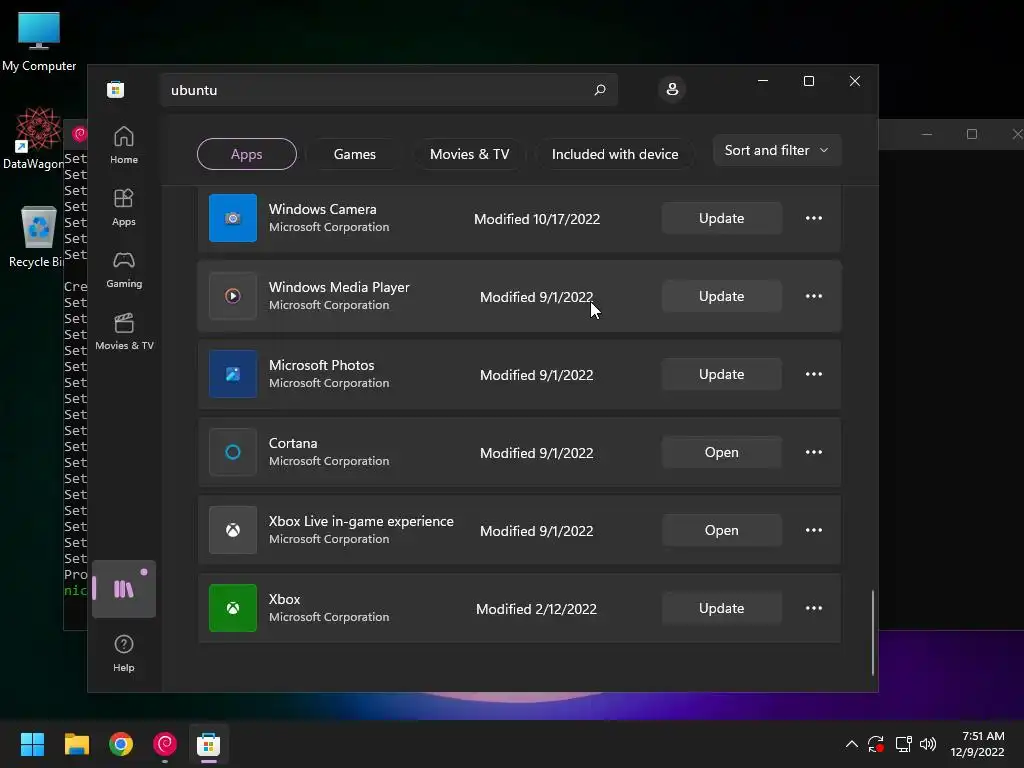The height and width of the screenshot is (768, 1024).
Task: Click Microsoft Store taskbar icon
Action: pos(208,744)
